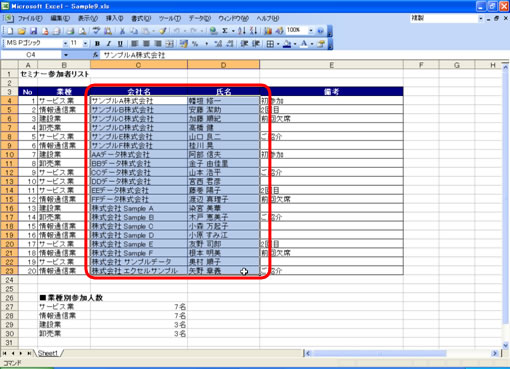The image size is (510, 369).
Task: Show the Drawing toolbar icon
Action: [x=279, y=31]
